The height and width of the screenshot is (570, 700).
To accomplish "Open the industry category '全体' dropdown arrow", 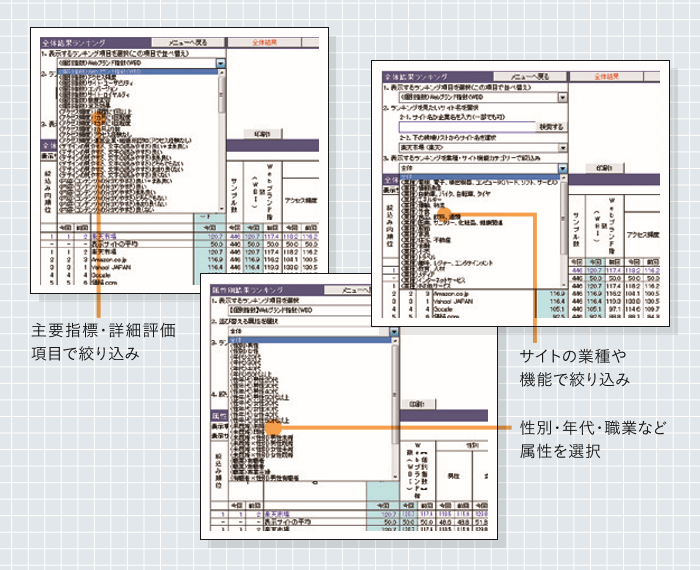I will coord(562,169).
